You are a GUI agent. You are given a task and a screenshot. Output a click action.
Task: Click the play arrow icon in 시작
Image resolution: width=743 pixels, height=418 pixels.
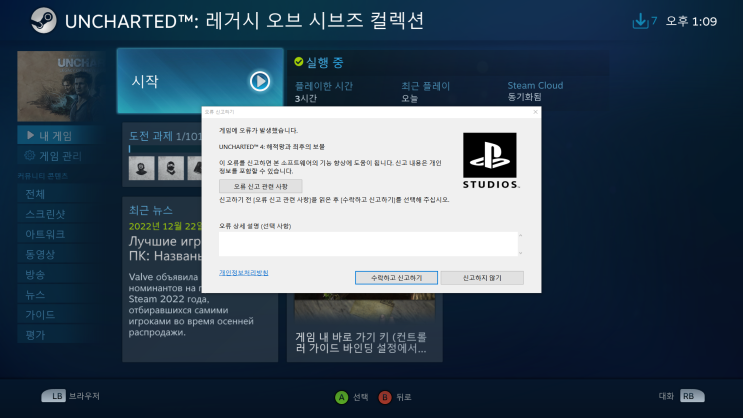(260, 81)
